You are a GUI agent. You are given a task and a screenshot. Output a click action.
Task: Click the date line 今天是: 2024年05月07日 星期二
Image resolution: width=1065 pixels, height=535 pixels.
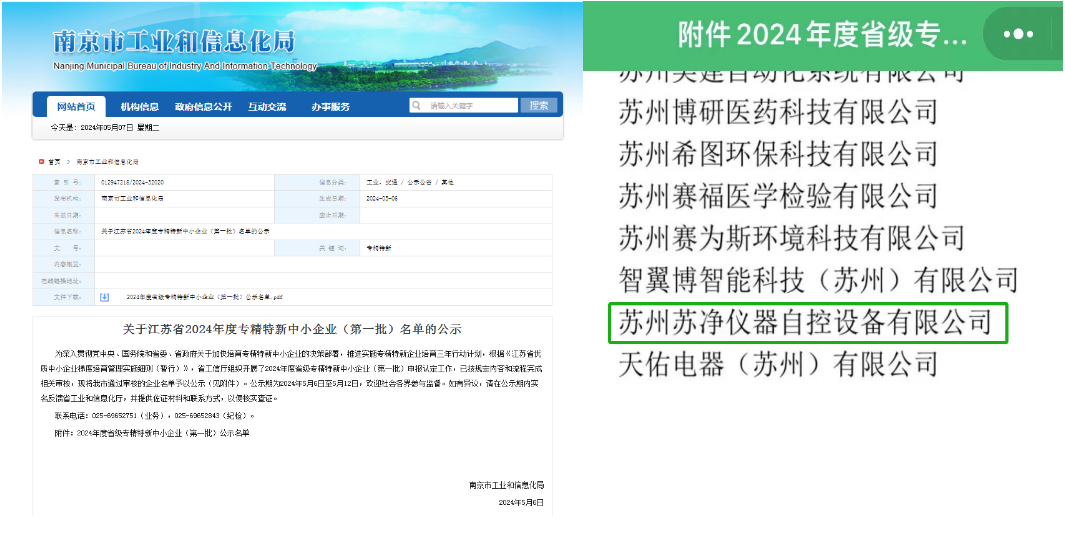[x=105, y=128]
